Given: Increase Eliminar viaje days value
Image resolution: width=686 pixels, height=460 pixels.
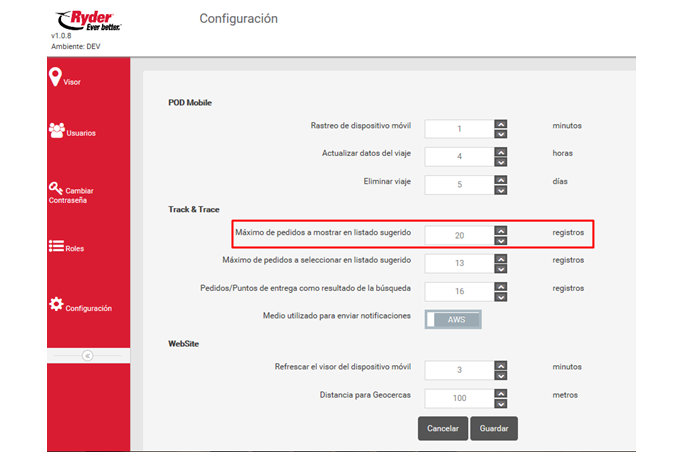Looking at the screenshot, I should click(500, 179).
